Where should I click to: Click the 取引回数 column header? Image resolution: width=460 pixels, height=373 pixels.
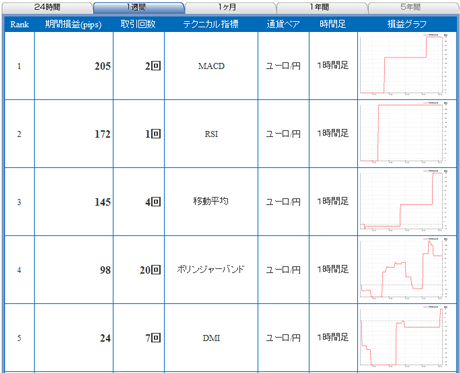pos(139,24)
